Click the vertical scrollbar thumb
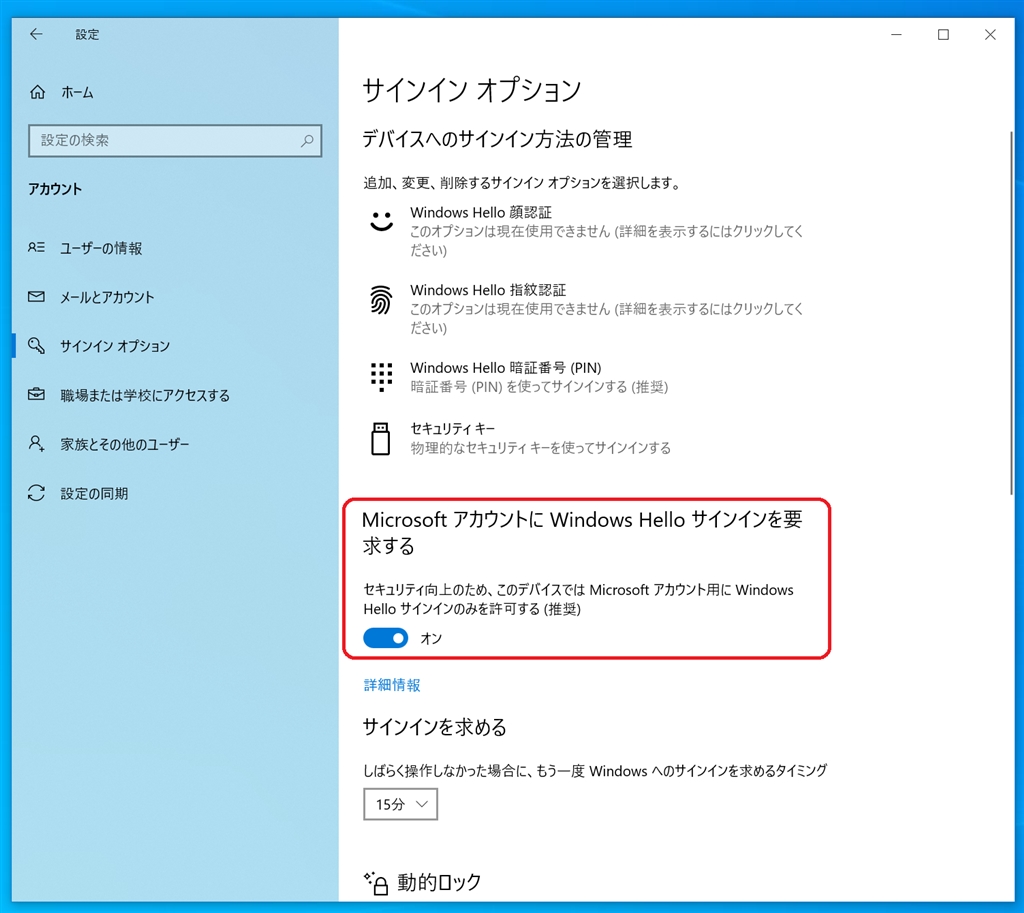This screenshot has height=913, width=1024. pyautogui.click(x=1012, y=313)
